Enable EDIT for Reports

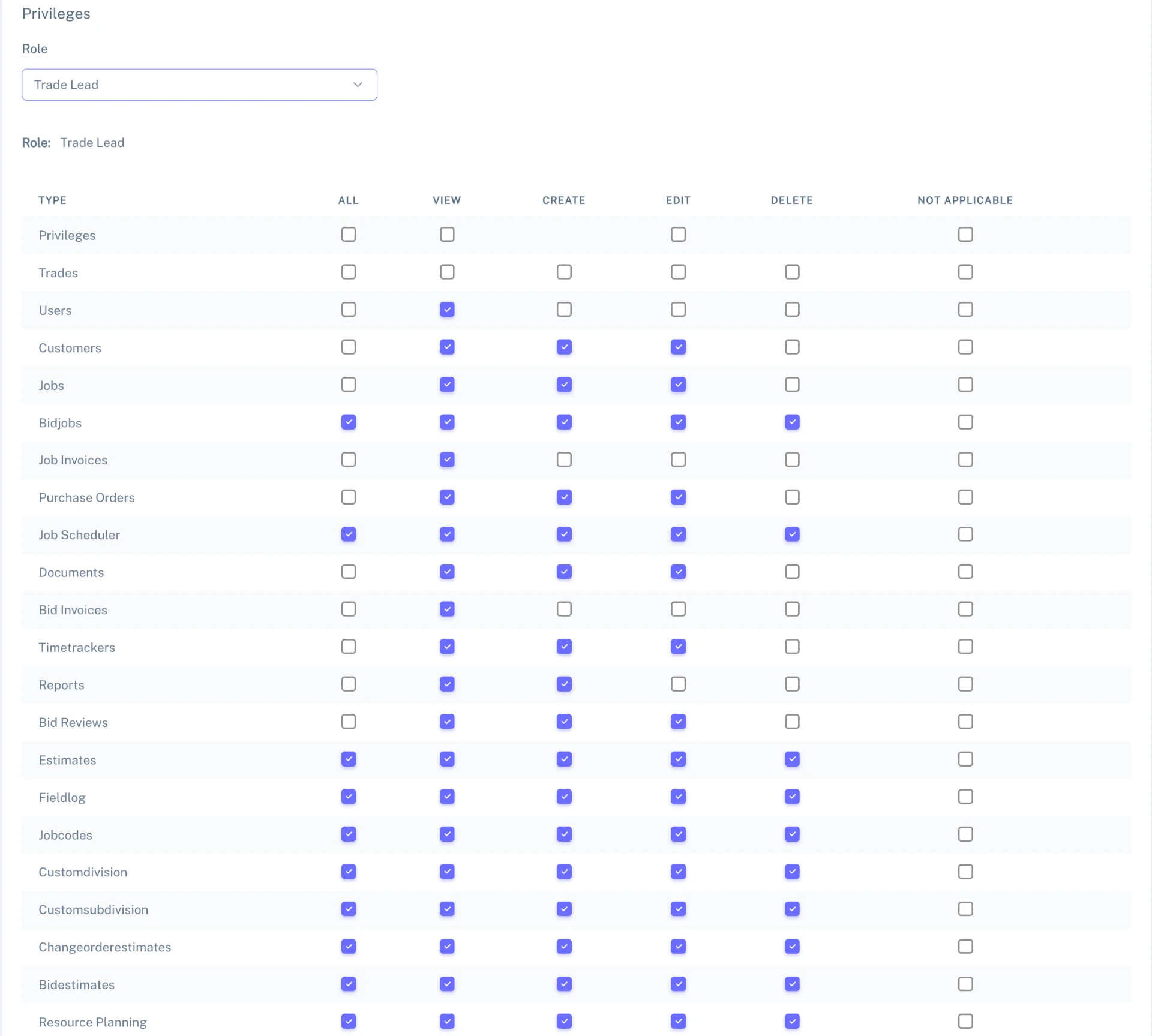point(678,684)
